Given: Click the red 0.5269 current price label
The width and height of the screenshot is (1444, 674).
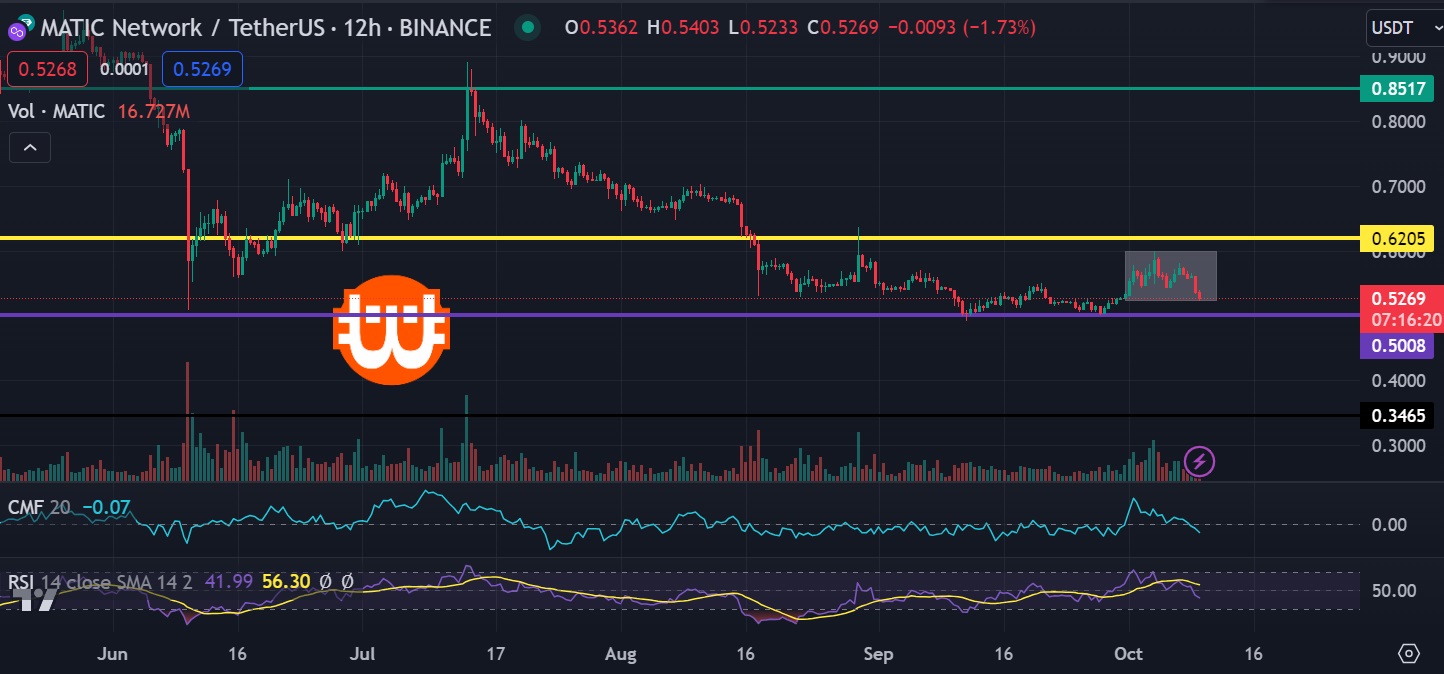Looking at the screenshot, I should (1397, 298).
